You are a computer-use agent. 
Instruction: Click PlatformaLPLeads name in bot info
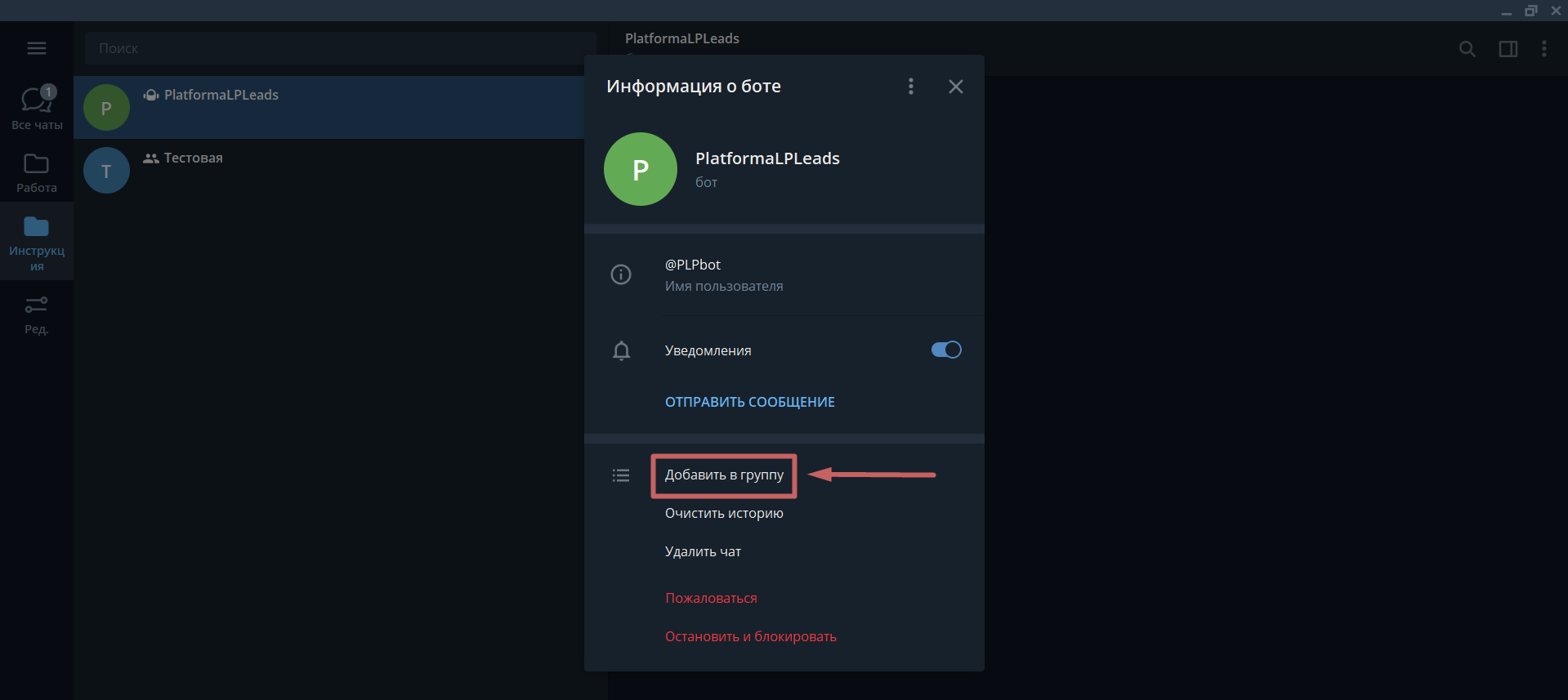[x=767, y=158]
